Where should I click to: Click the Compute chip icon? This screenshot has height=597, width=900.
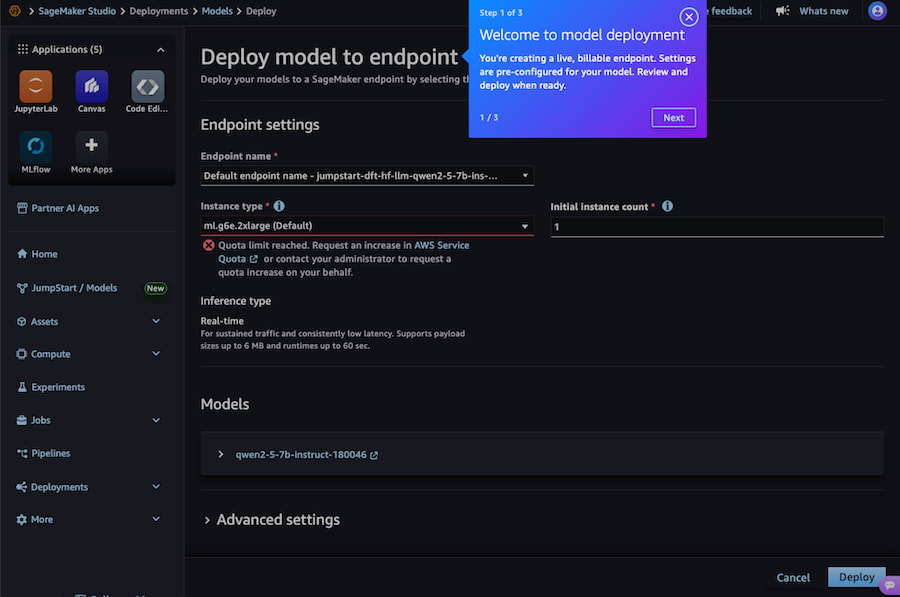(22, 354)
